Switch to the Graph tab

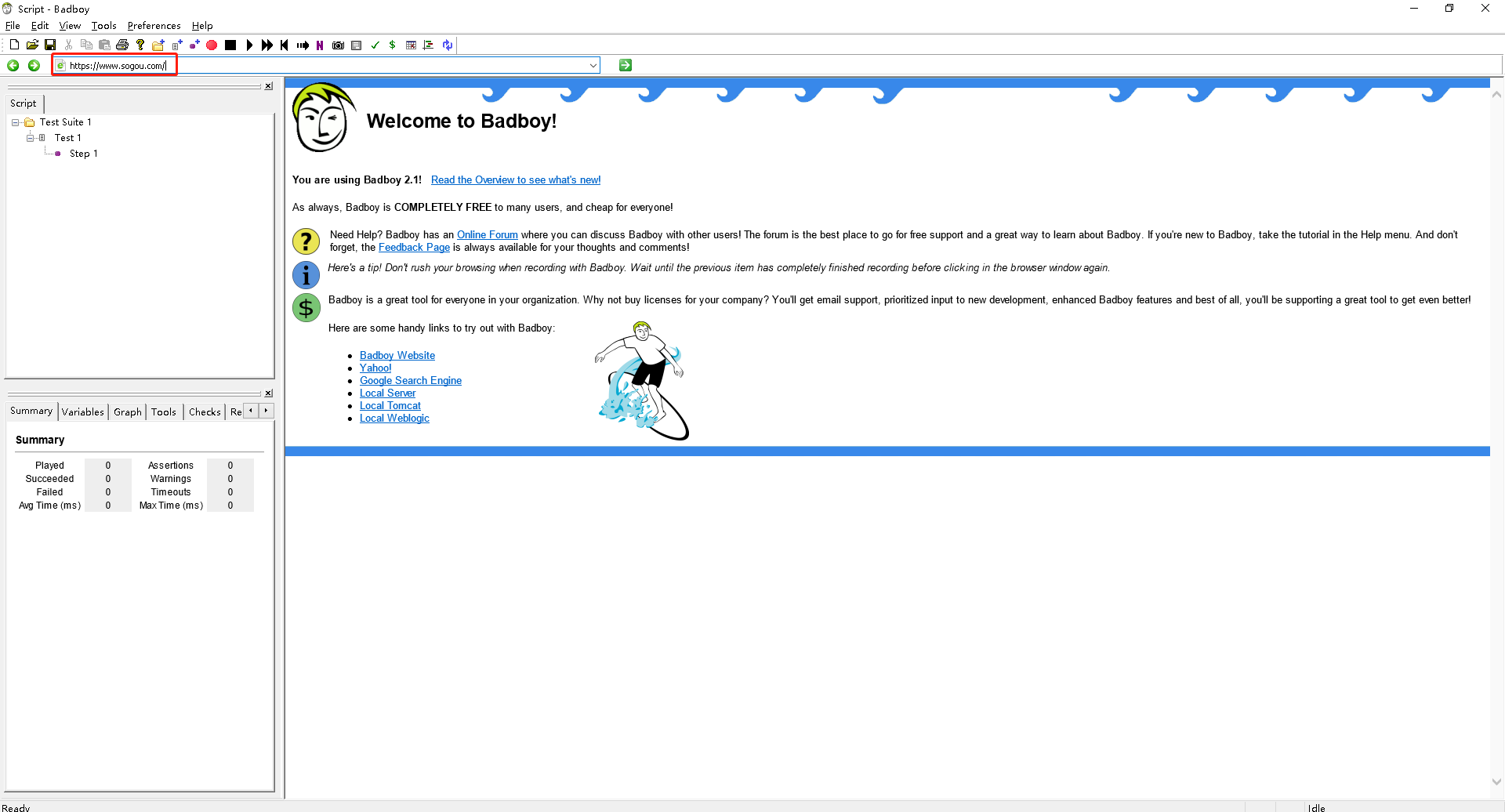tap(128, 412)
